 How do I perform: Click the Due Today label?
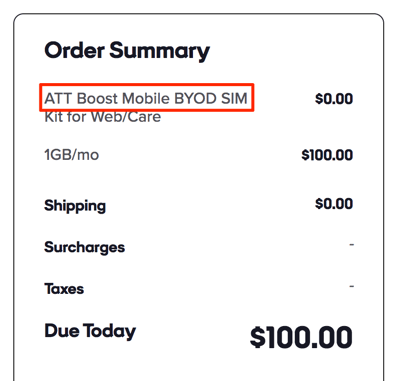tap(90, 331)
